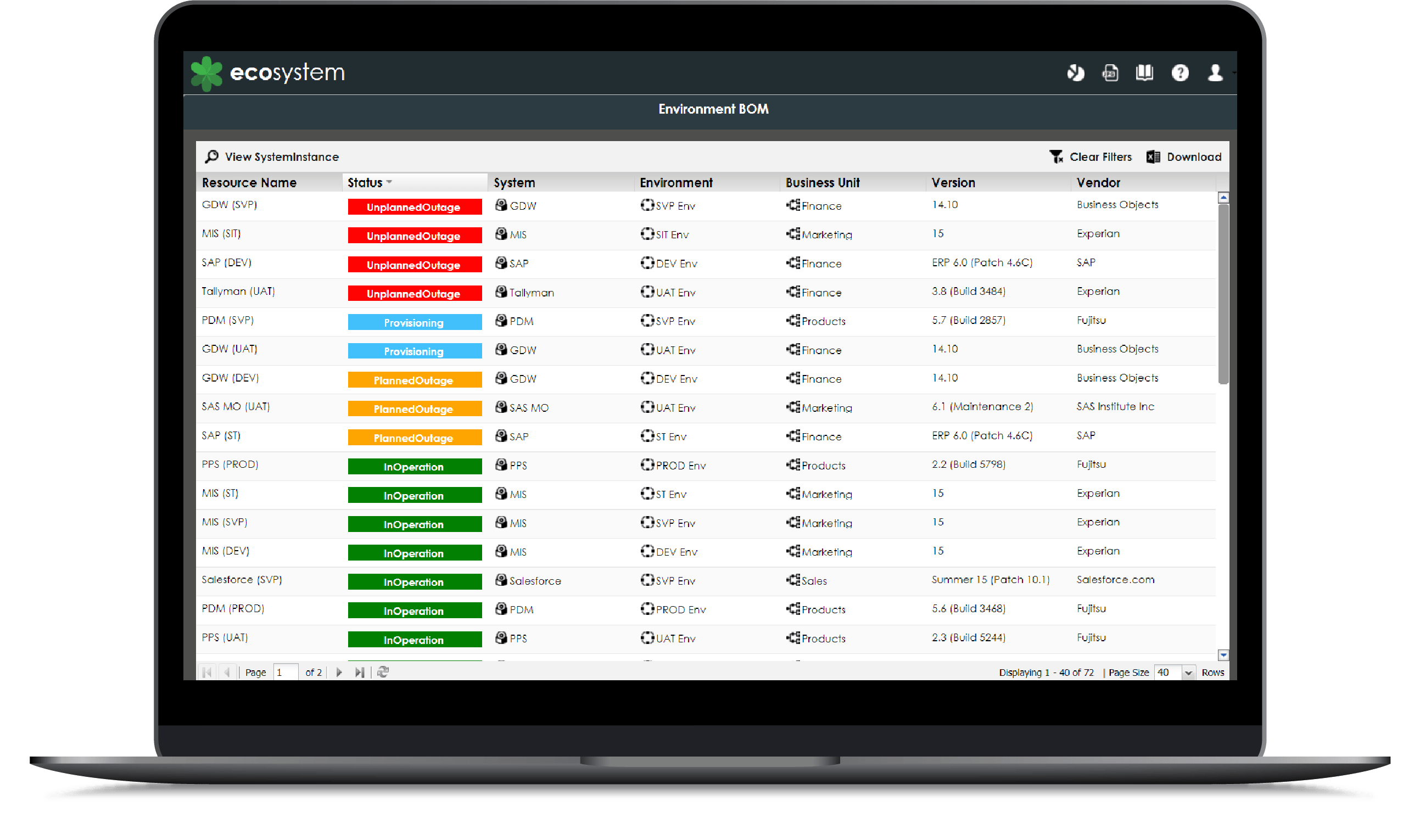This screenshot has width=1420, height=840.
Task: Open the Page Size dropdown arrow
Action: click(x=1188, y=673)
